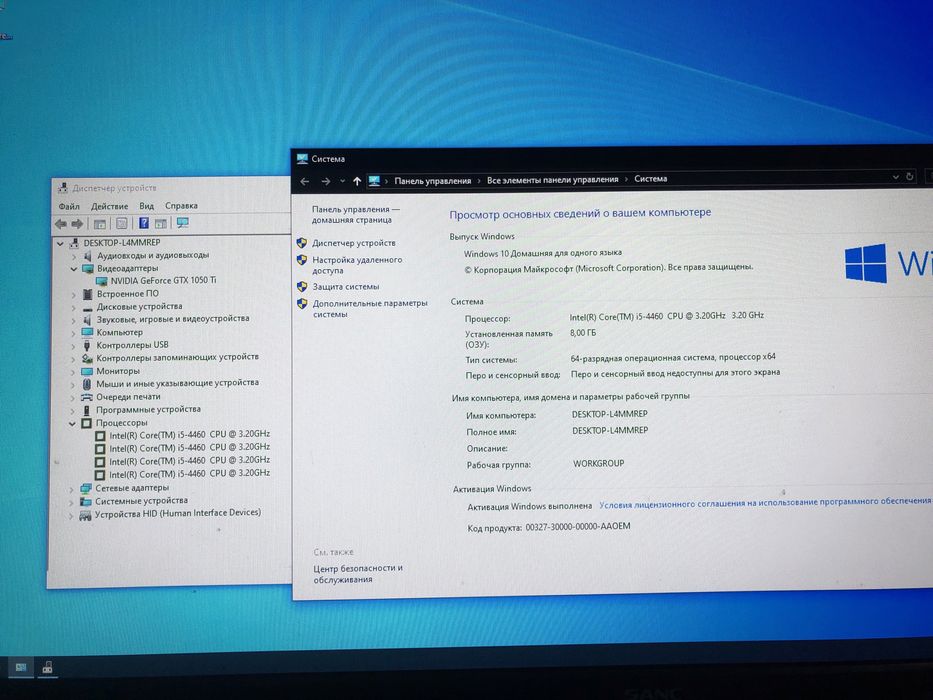Open address bar history dropdown in Система
The height and width of the screenshot is (700, 933).
895,177
